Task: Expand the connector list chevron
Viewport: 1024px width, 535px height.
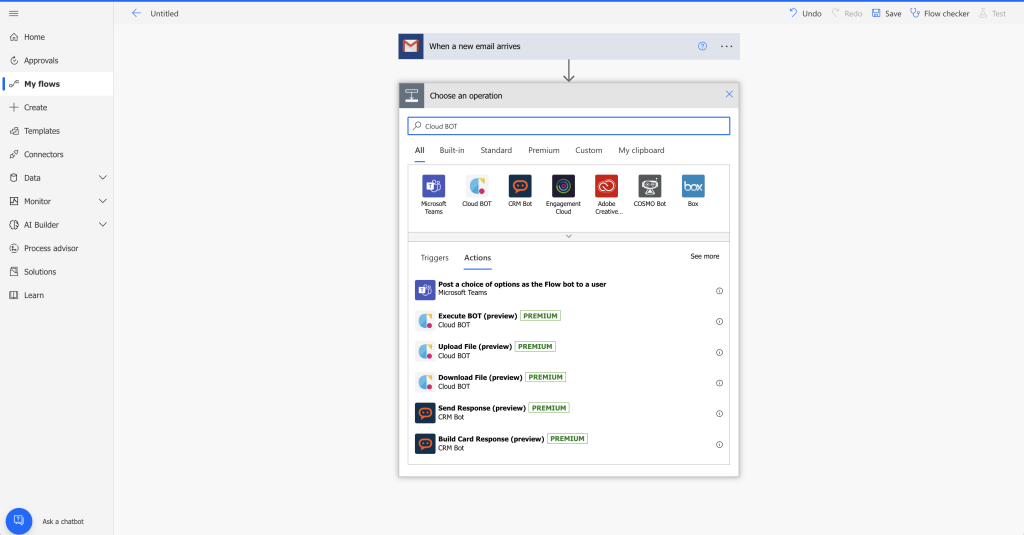Action: click(569, 236)
